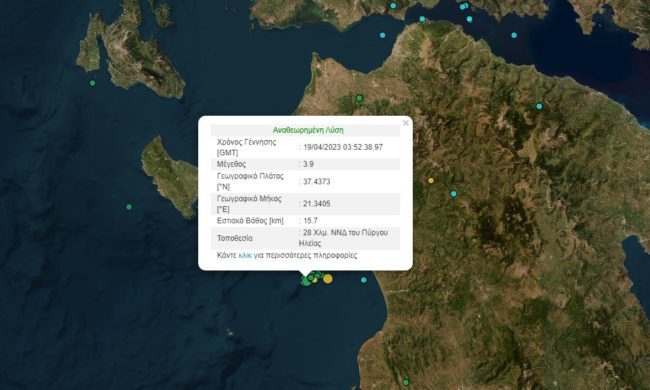This screenshot has width=650, height=390.
Task: Select green sea marker west of Zakynthos
Action: coord(129,206)
